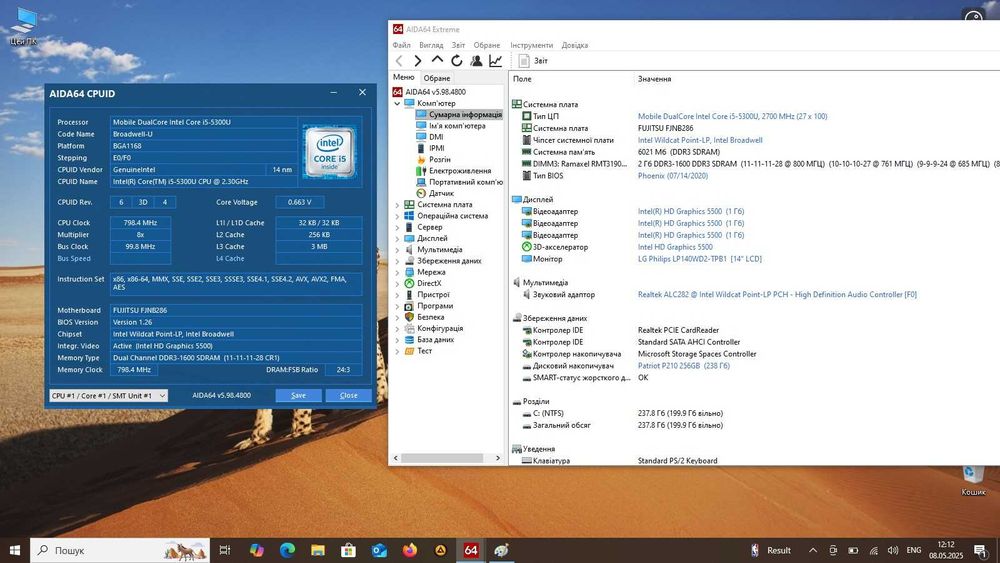The height and width of the screenshot is (563, 1000).
Task: Select Сумарна інформація in tree
Action: (x=464, y=115)
